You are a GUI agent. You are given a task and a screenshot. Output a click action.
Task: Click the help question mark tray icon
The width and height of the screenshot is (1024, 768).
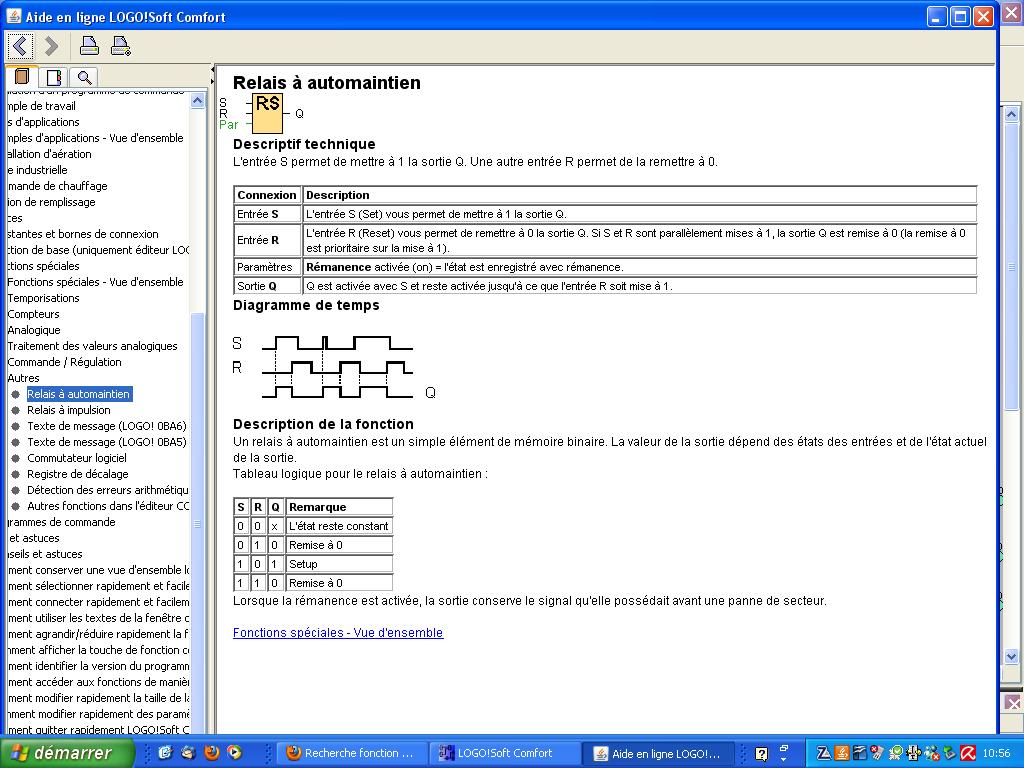[x=761, y=754]
